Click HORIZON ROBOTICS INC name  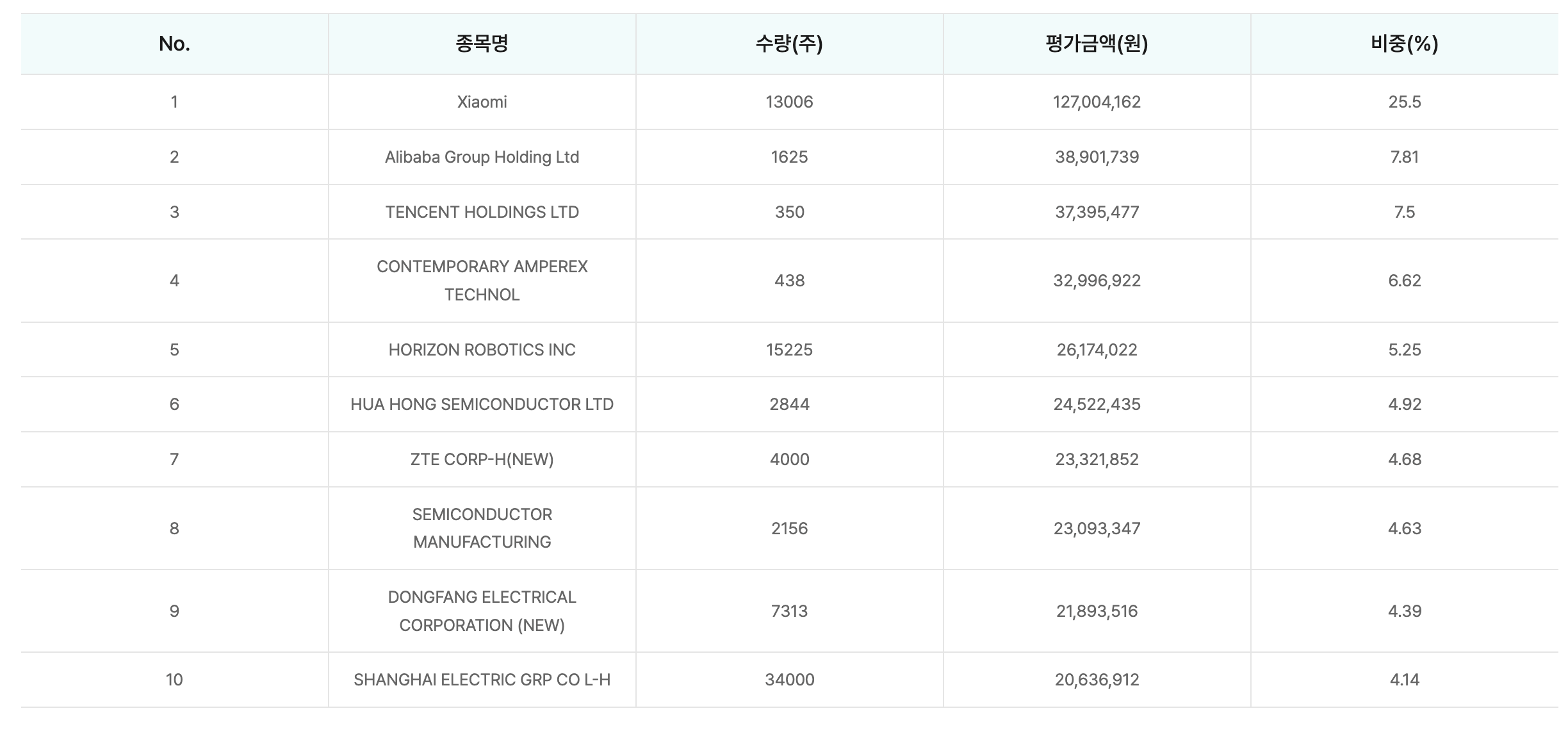(482, 350)
